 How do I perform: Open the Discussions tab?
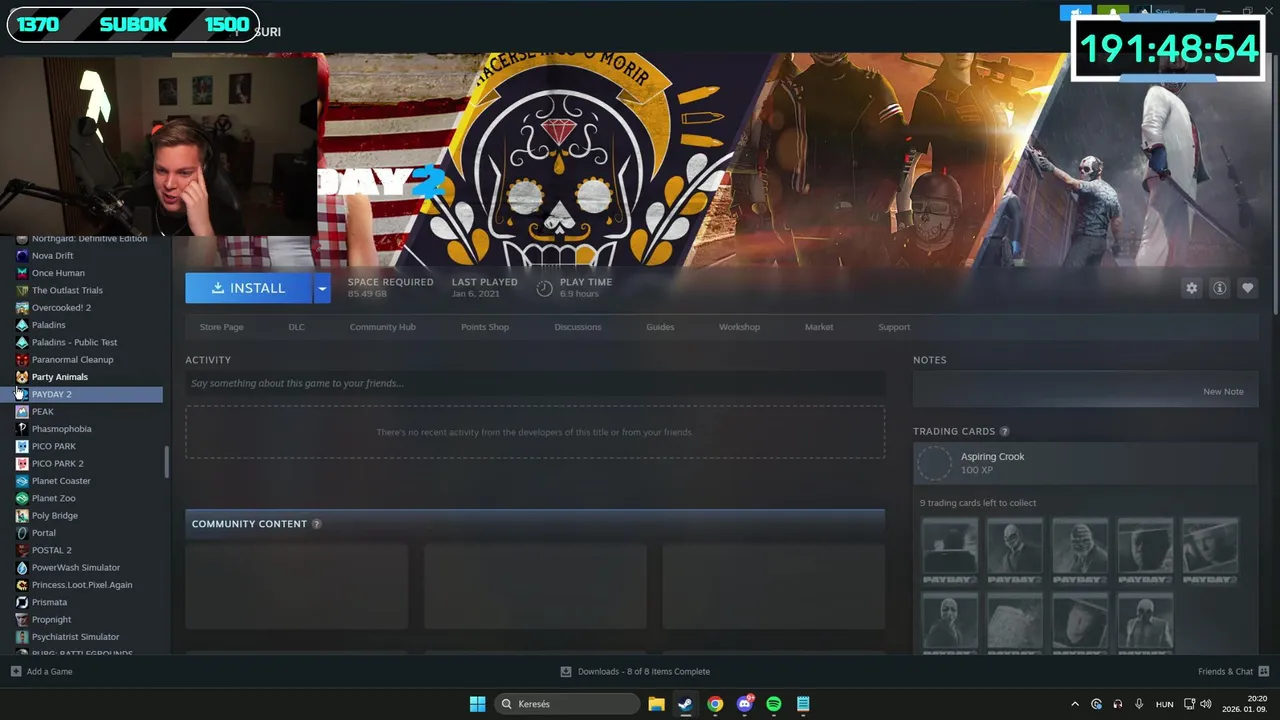[x=578, y=327]
